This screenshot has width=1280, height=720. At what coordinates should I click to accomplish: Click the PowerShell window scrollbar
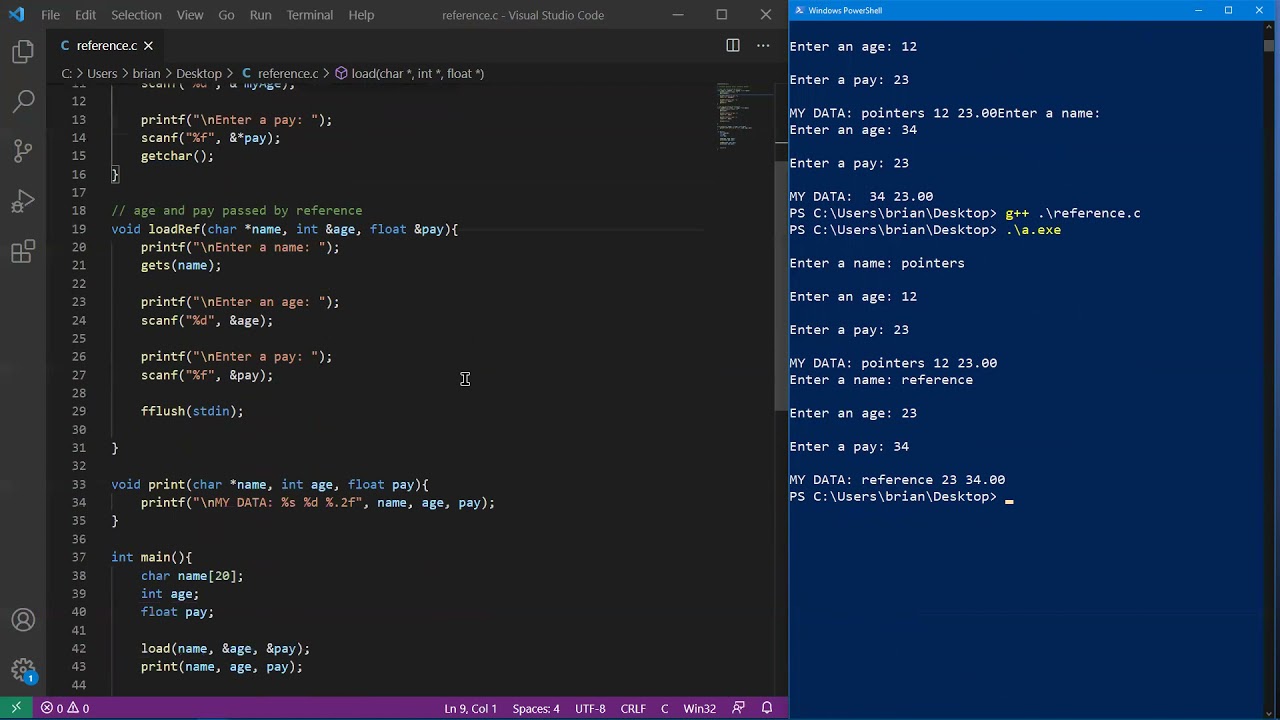pyautogui.click(x=1269, y=46)
